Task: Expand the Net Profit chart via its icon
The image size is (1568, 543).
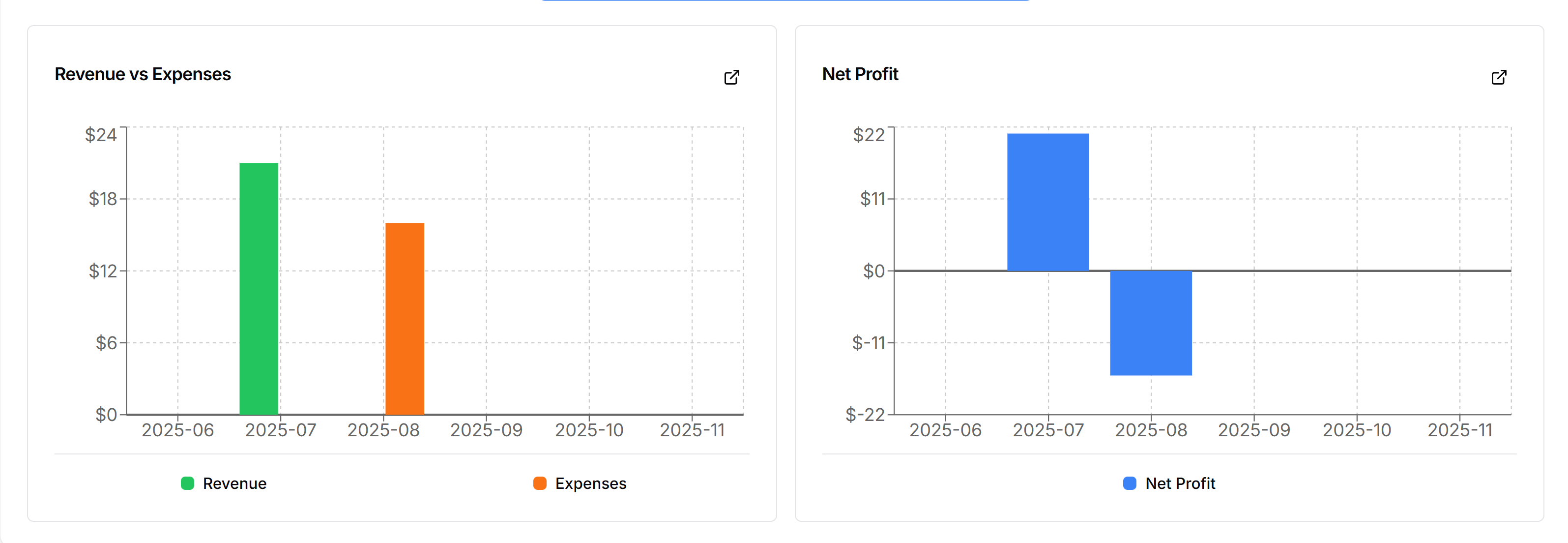Action: pos(1498,77)
